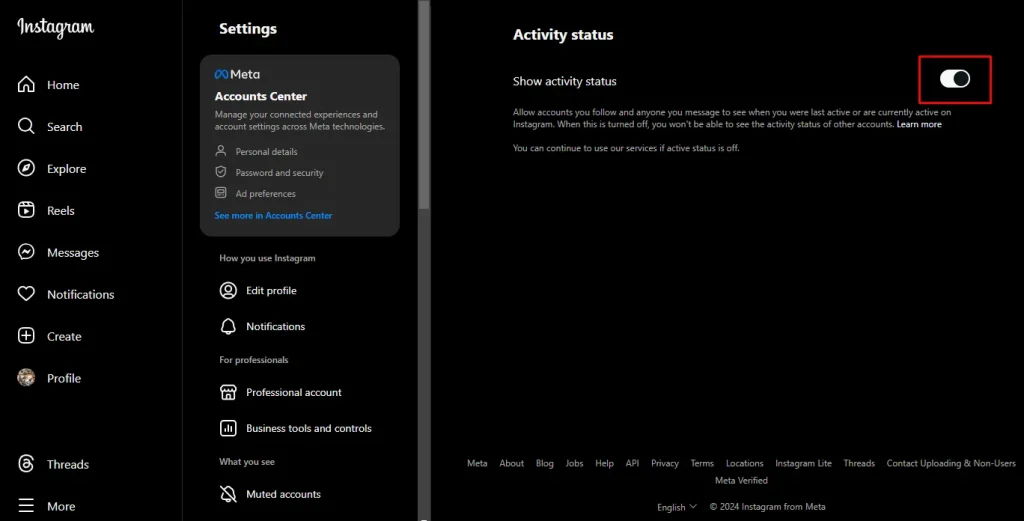
Task: Click the Locations footer link
Action: click(x=744, y=463)
